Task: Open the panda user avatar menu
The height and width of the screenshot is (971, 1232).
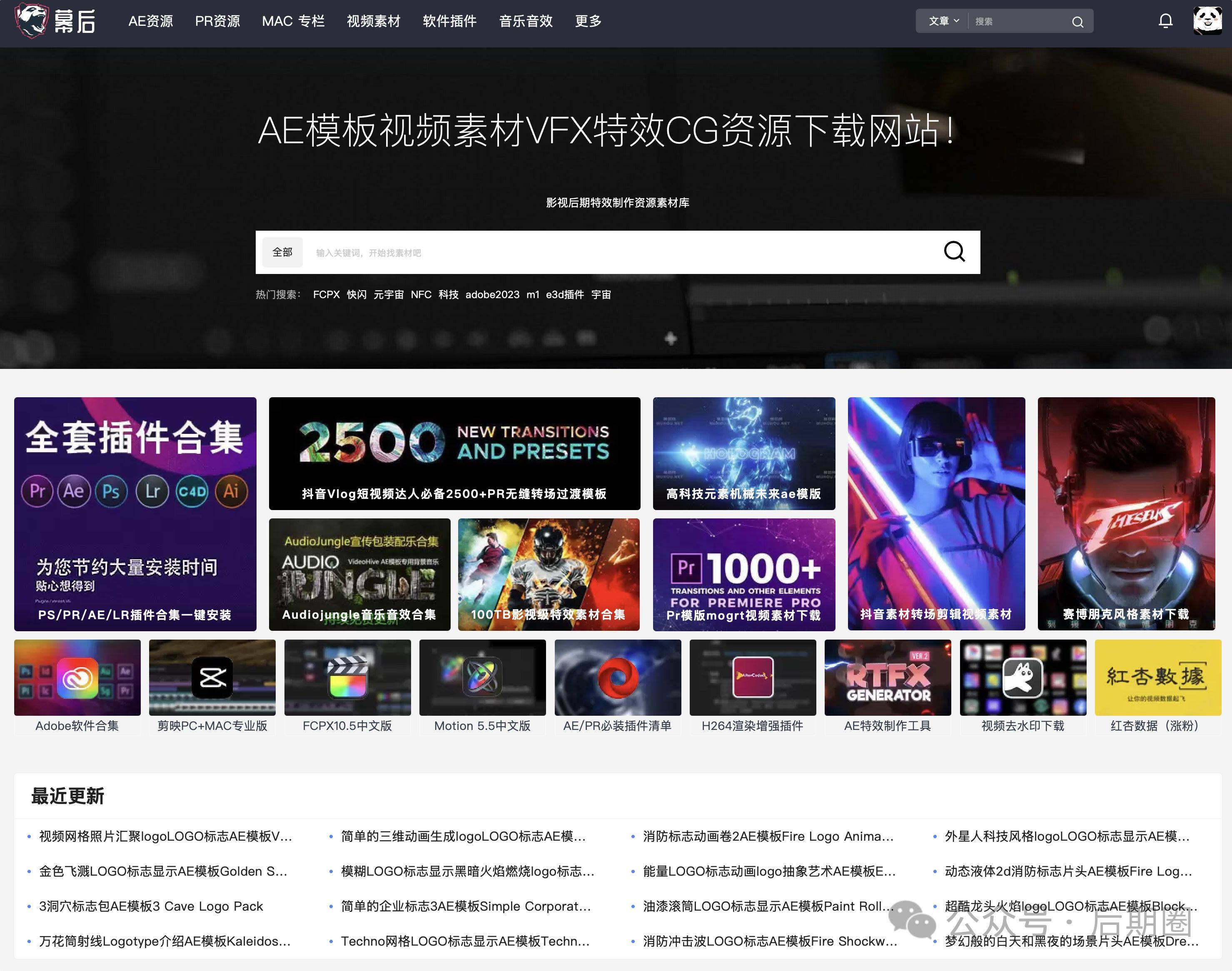Action: click(x=1207, y=20)
